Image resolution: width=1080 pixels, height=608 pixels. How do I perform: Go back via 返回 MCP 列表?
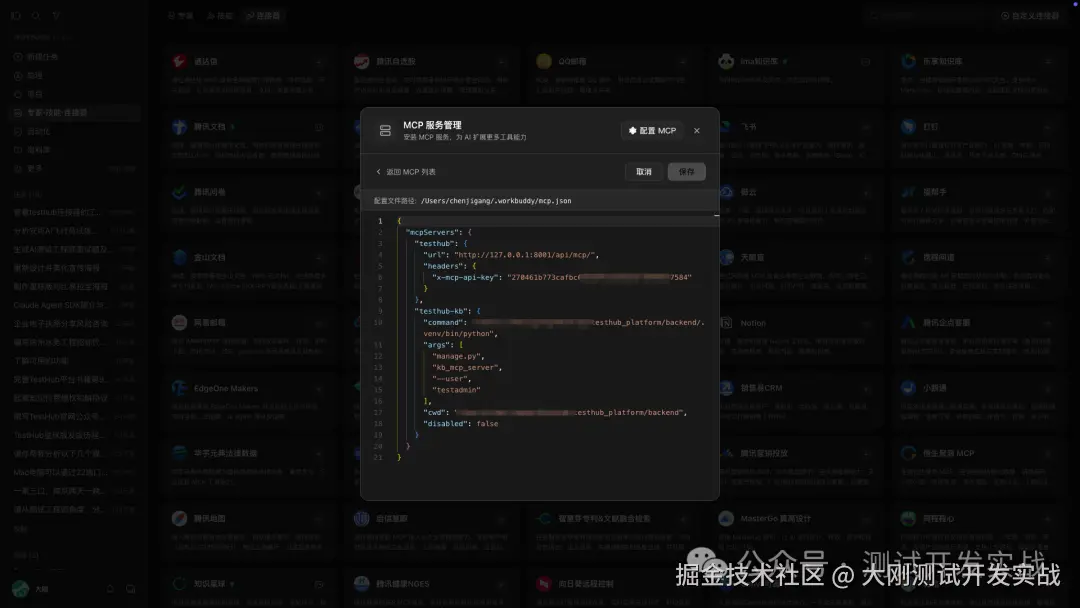pyautogui.click(x=411, y=171)
